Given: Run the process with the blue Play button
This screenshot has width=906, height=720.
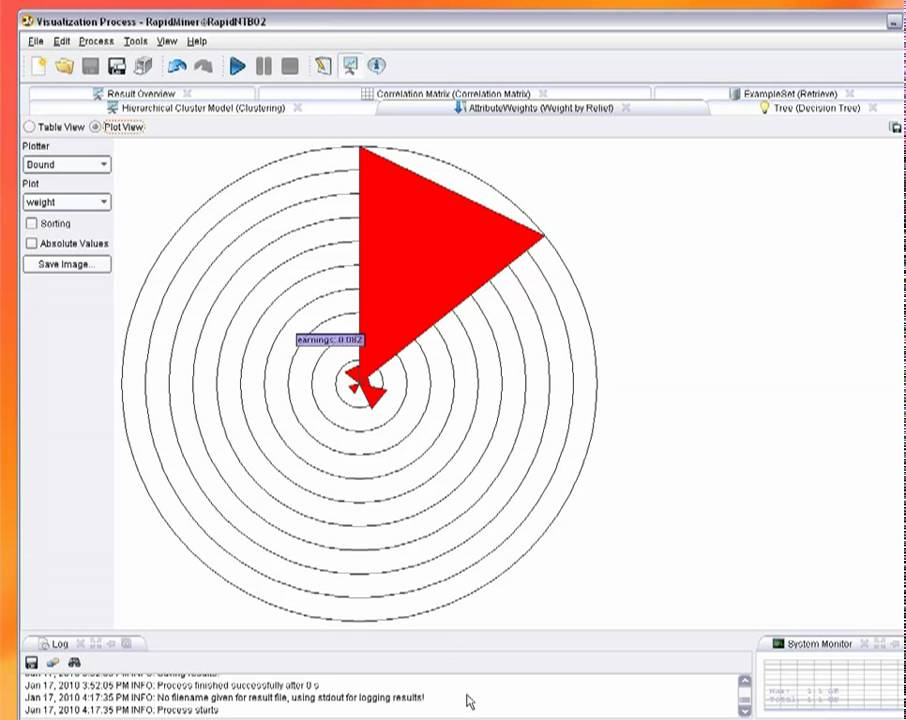Looking at the screenshot, I should click(237, 66).
